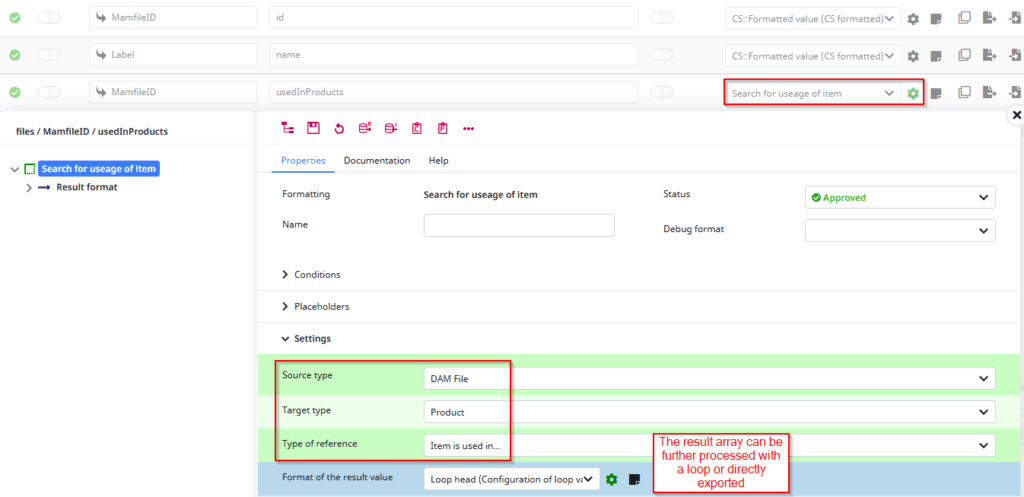
Task: Click the file import icon on id row
Action: click(x=1014, y=18)
